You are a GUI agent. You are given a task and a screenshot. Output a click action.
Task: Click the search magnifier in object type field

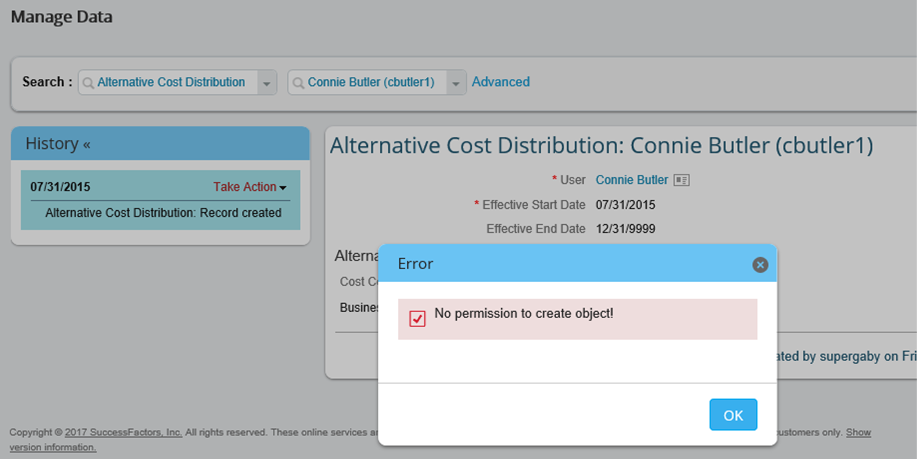point(88,84)
